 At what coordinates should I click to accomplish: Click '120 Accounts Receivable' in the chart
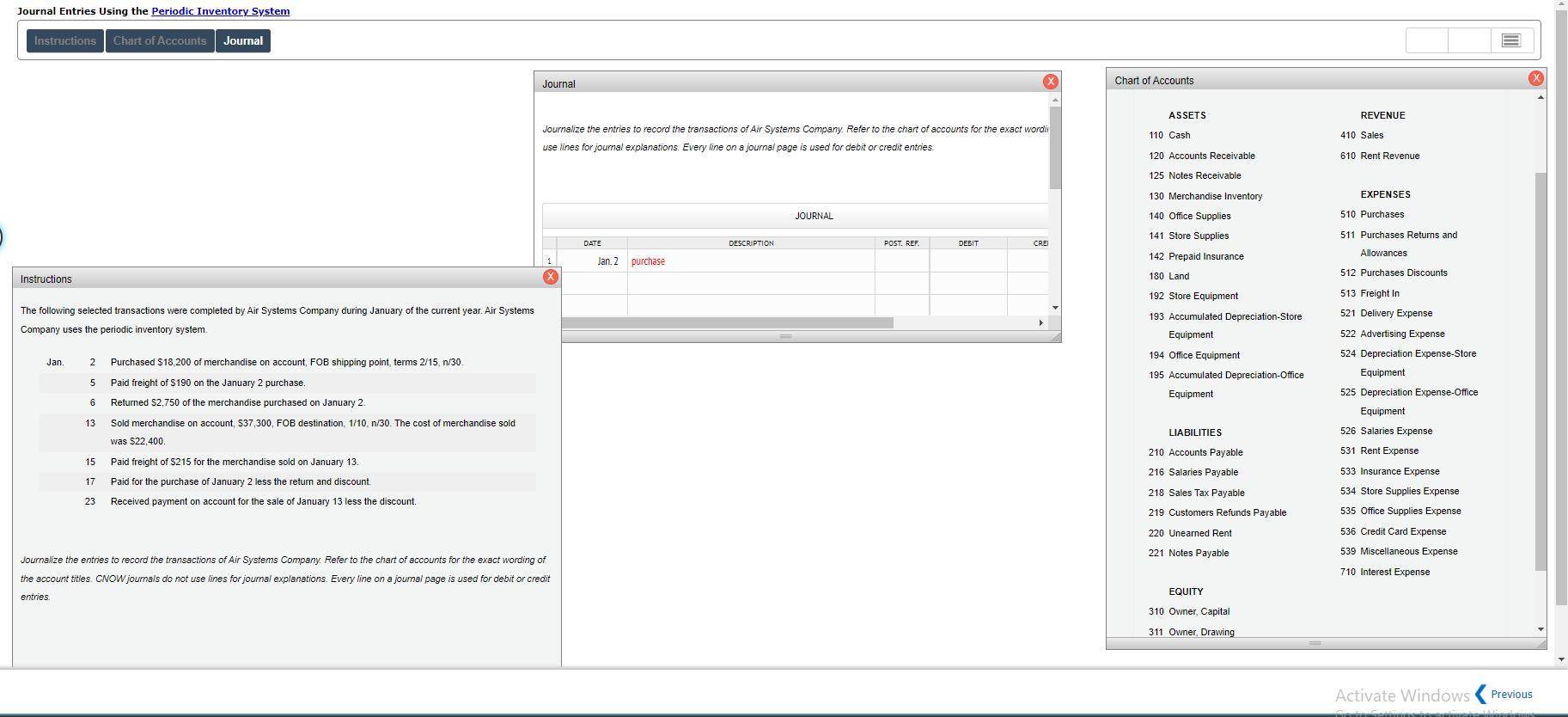(x=1202, y=156)
